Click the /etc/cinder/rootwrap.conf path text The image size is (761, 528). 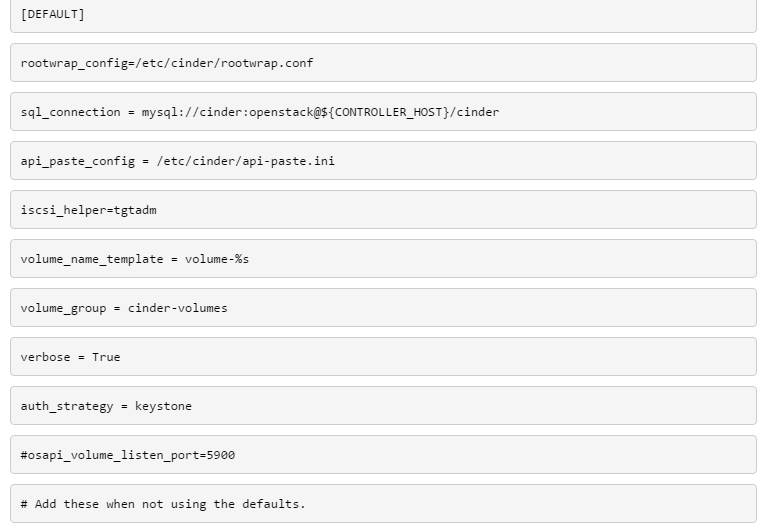tap(224, 63)
